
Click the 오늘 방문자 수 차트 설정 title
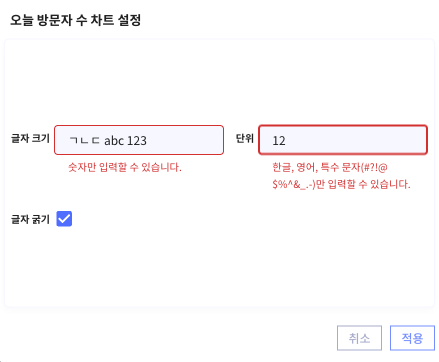[76, 20]
